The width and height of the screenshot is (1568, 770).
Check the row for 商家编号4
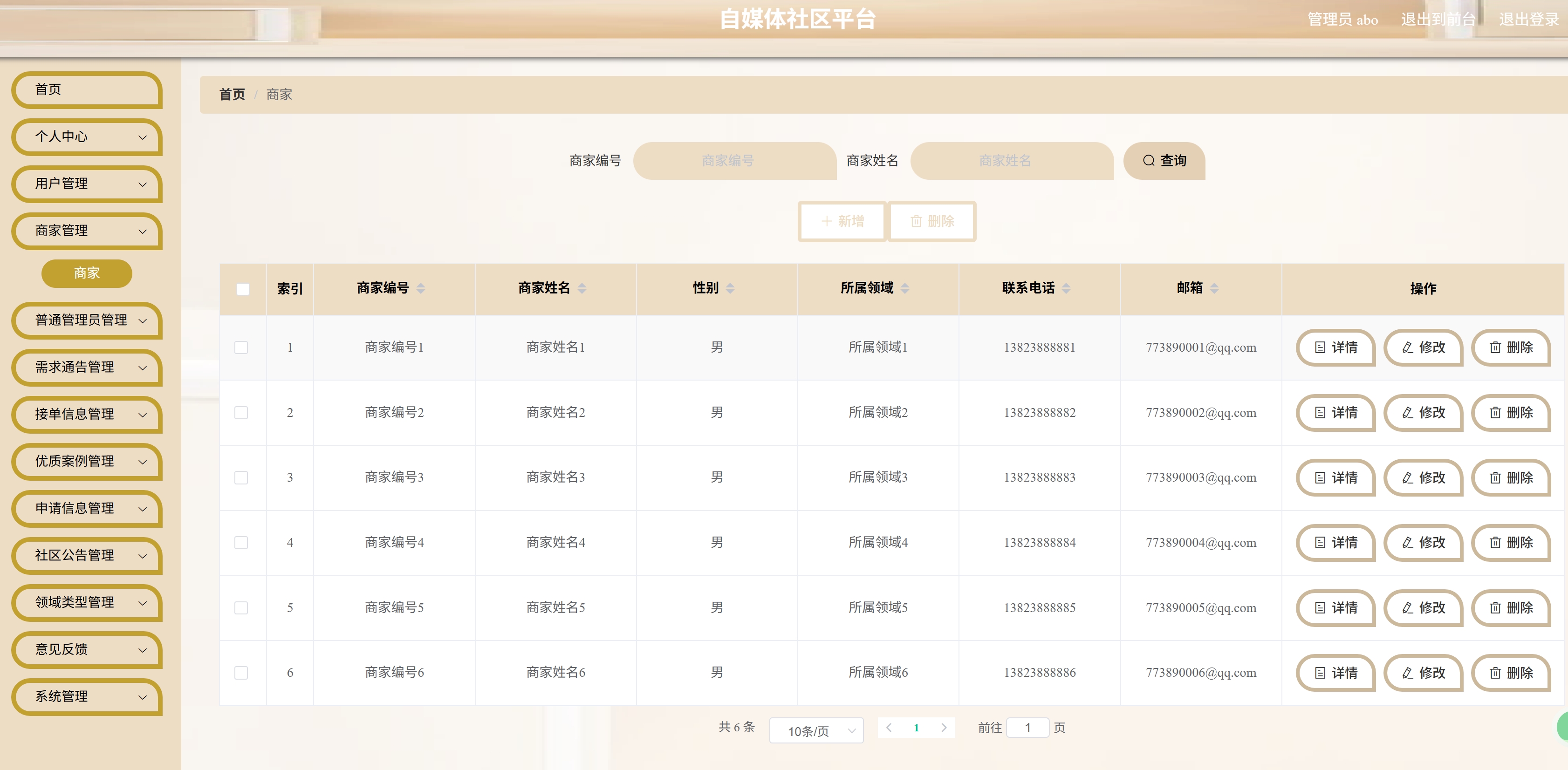tap(241, 542)
